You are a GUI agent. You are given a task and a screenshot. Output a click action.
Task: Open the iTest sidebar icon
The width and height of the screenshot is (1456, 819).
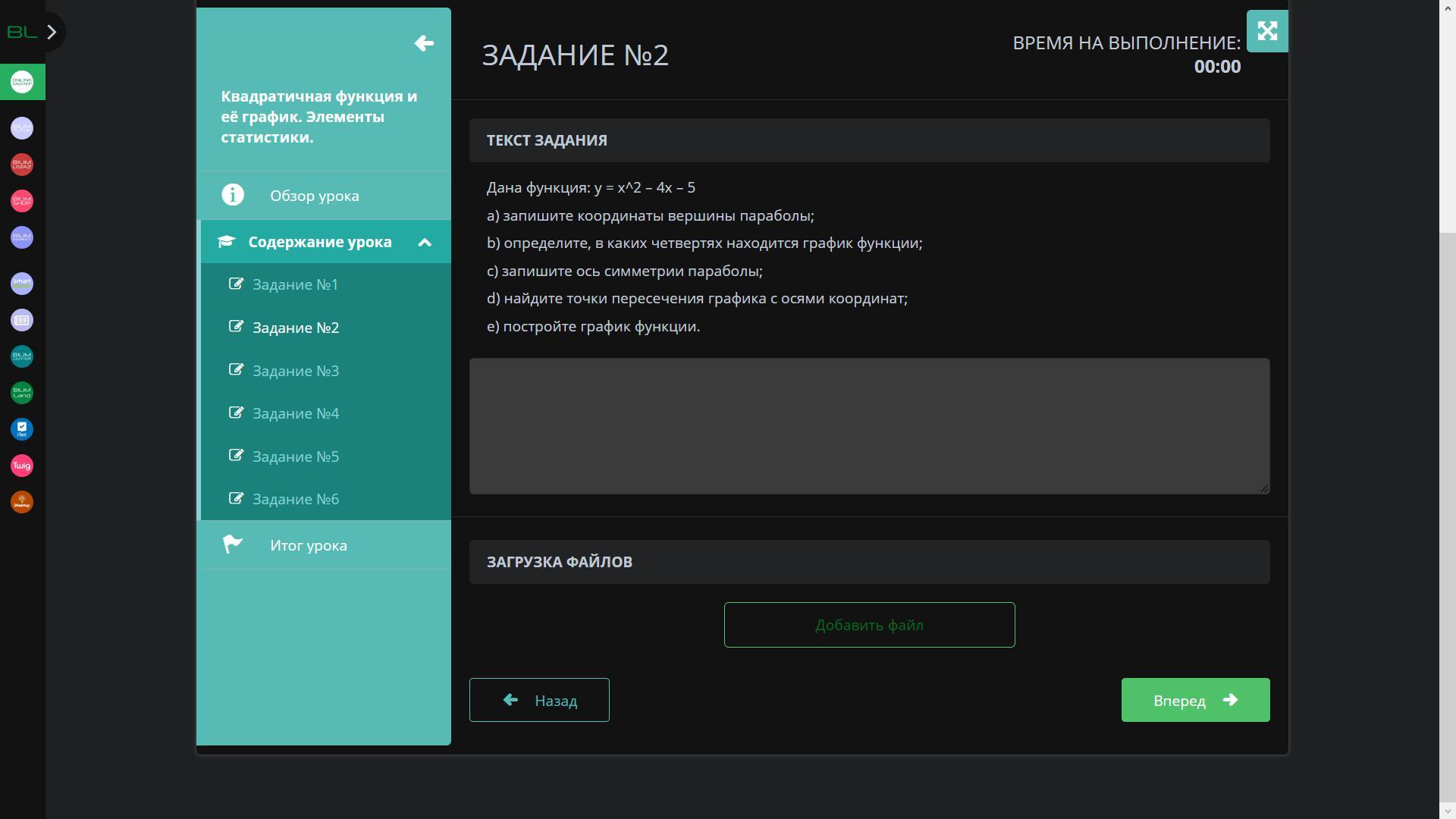tap(22, 429)
